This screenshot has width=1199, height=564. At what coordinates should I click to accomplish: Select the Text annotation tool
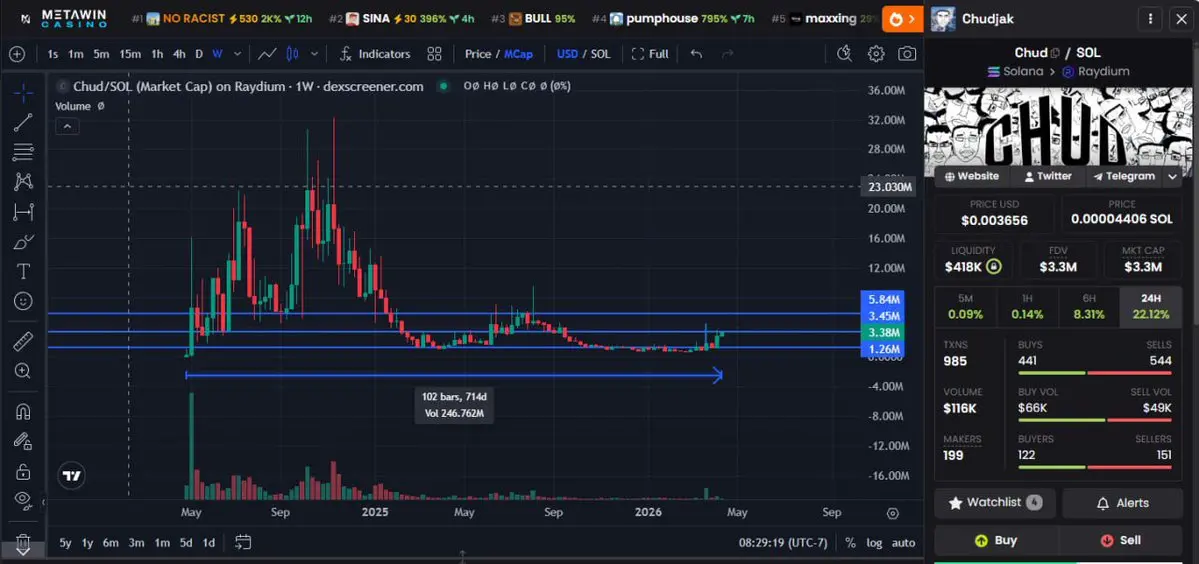23,271
